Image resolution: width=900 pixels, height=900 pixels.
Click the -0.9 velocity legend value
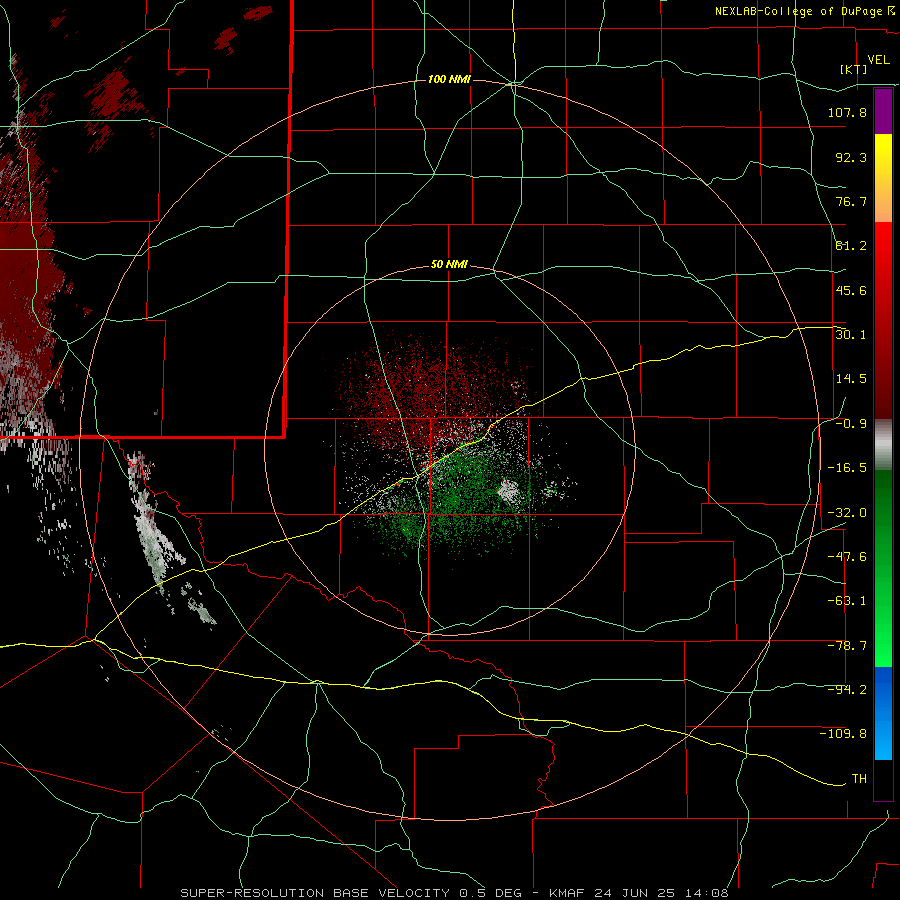click(x=851, y=424)
